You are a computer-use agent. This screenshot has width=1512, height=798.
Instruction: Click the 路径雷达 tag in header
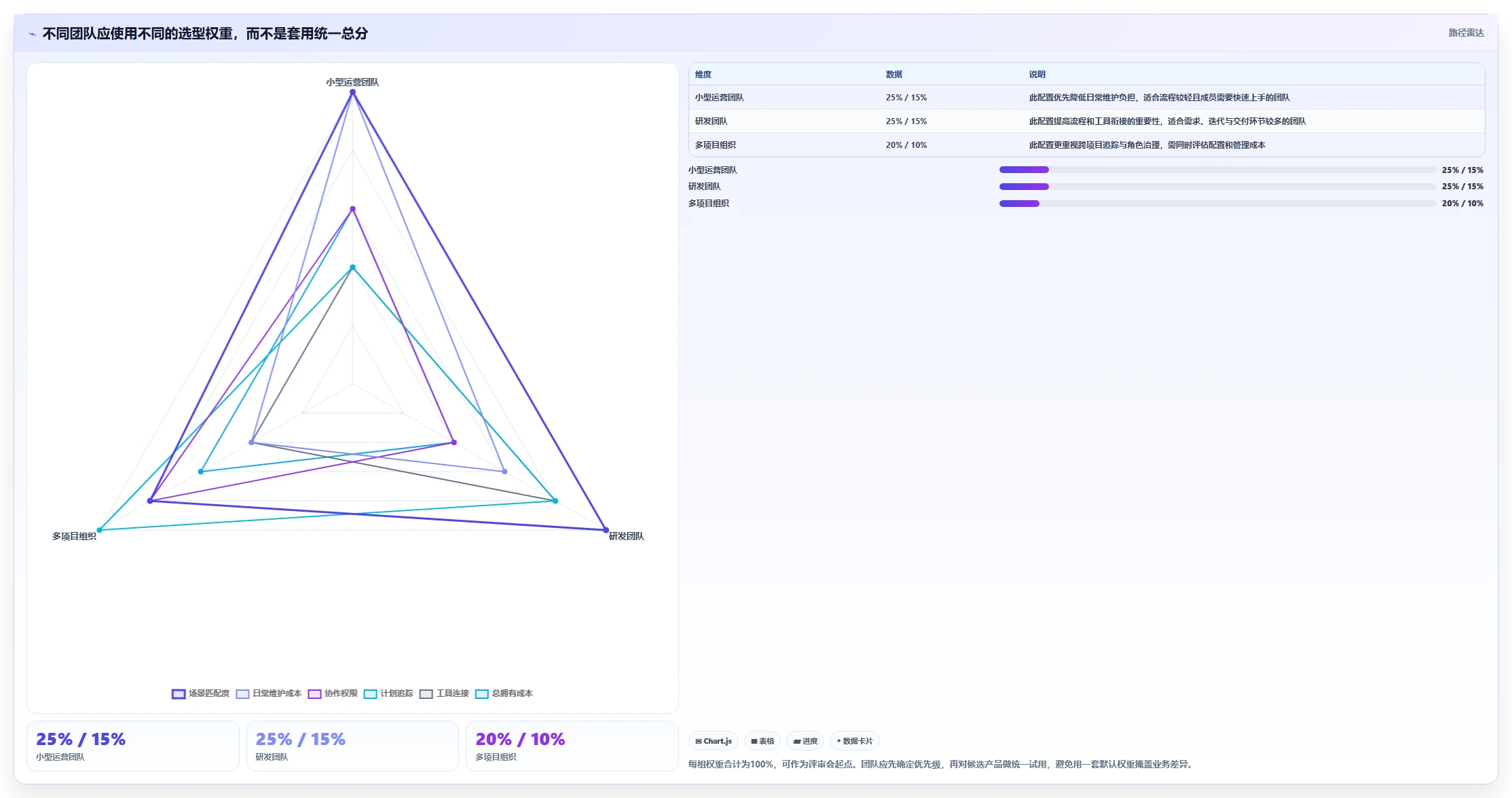click(x=1466, y=33)
